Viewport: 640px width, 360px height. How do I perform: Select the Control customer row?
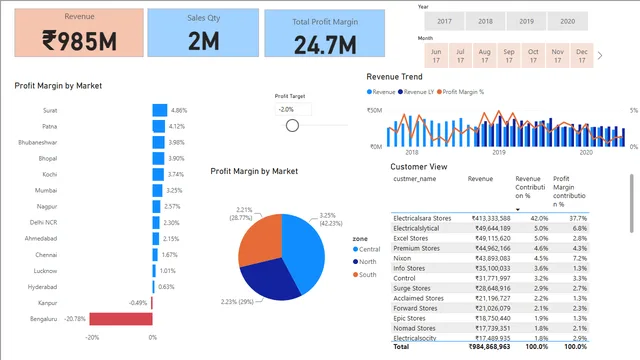tap(490, 278)
